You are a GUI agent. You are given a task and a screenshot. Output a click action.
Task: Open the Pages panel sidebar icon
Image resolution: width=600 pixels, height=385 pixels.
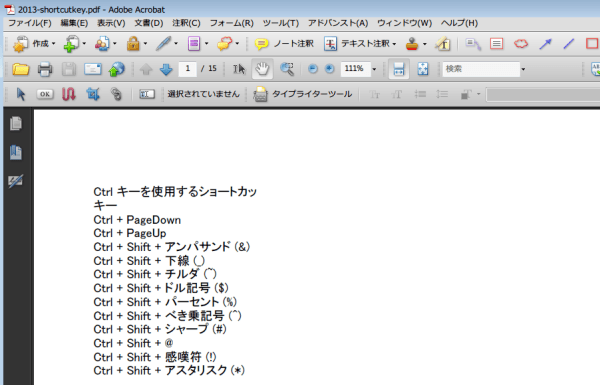[x=16, y=124]
